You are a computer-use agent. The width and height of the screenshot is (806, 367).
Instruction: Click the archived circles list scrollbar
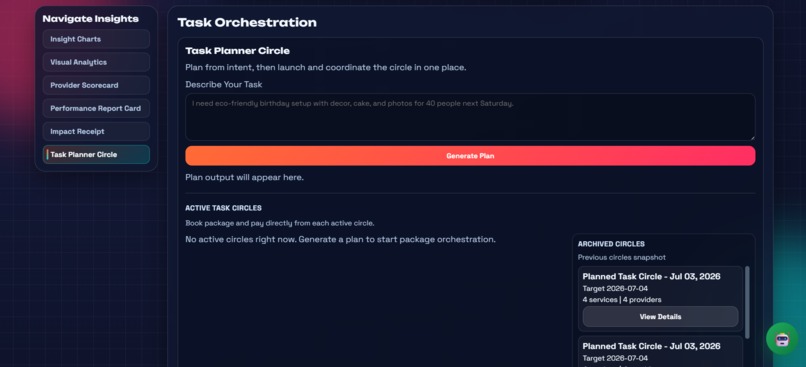[747, 302]
